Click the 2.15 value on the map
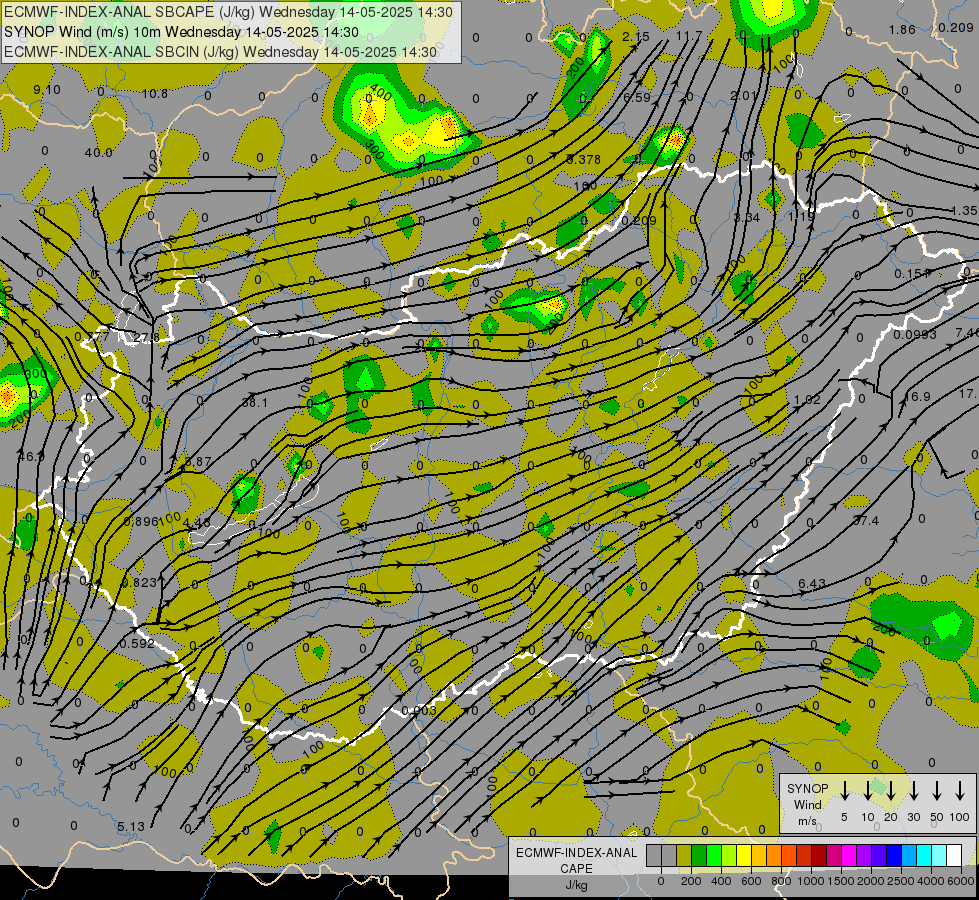The height and width of the screenshot is (900, 979). [636, 37]
